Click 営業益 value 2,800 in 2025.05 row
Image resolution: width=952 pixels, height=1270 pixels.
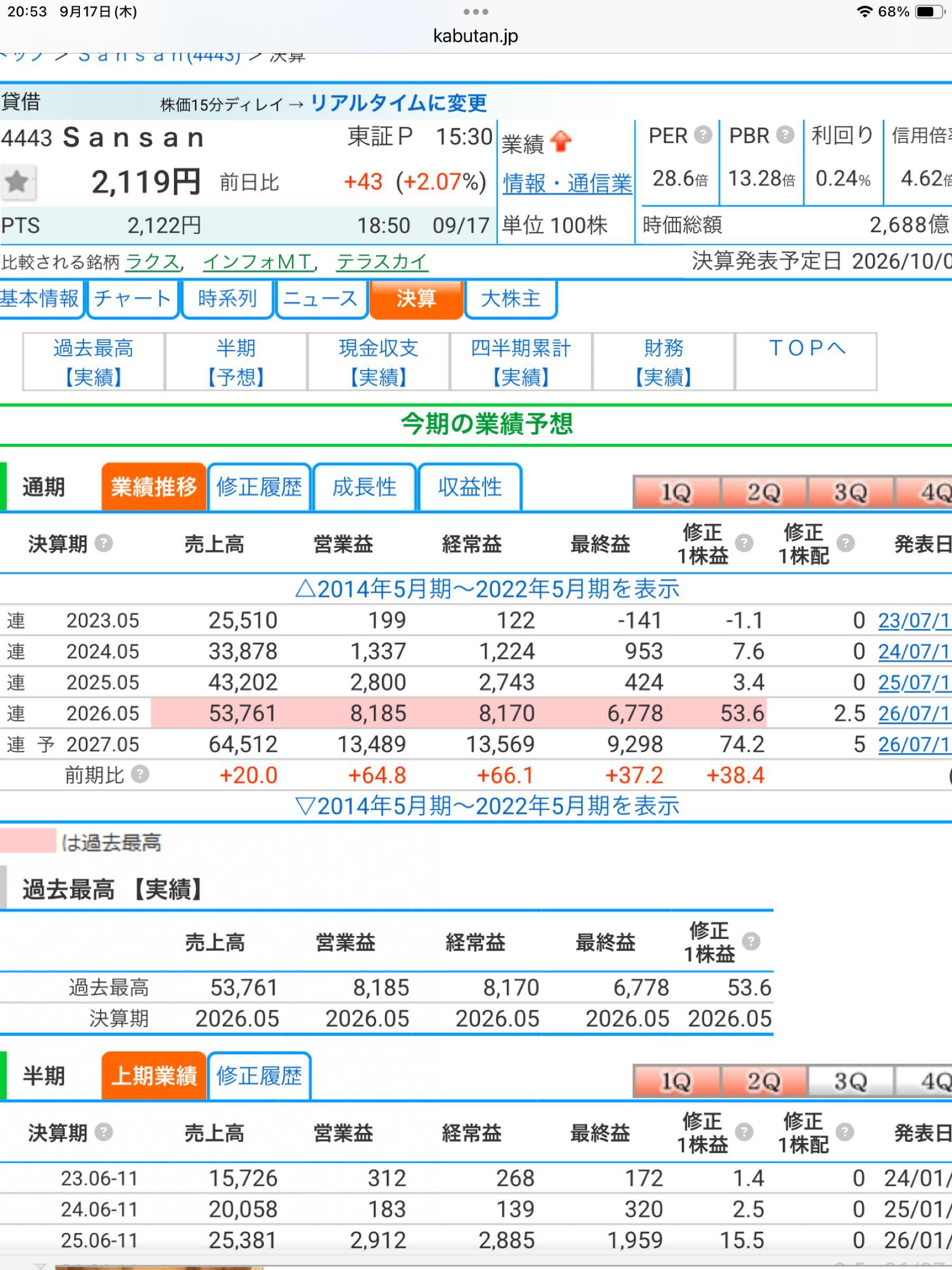[378, 683]
